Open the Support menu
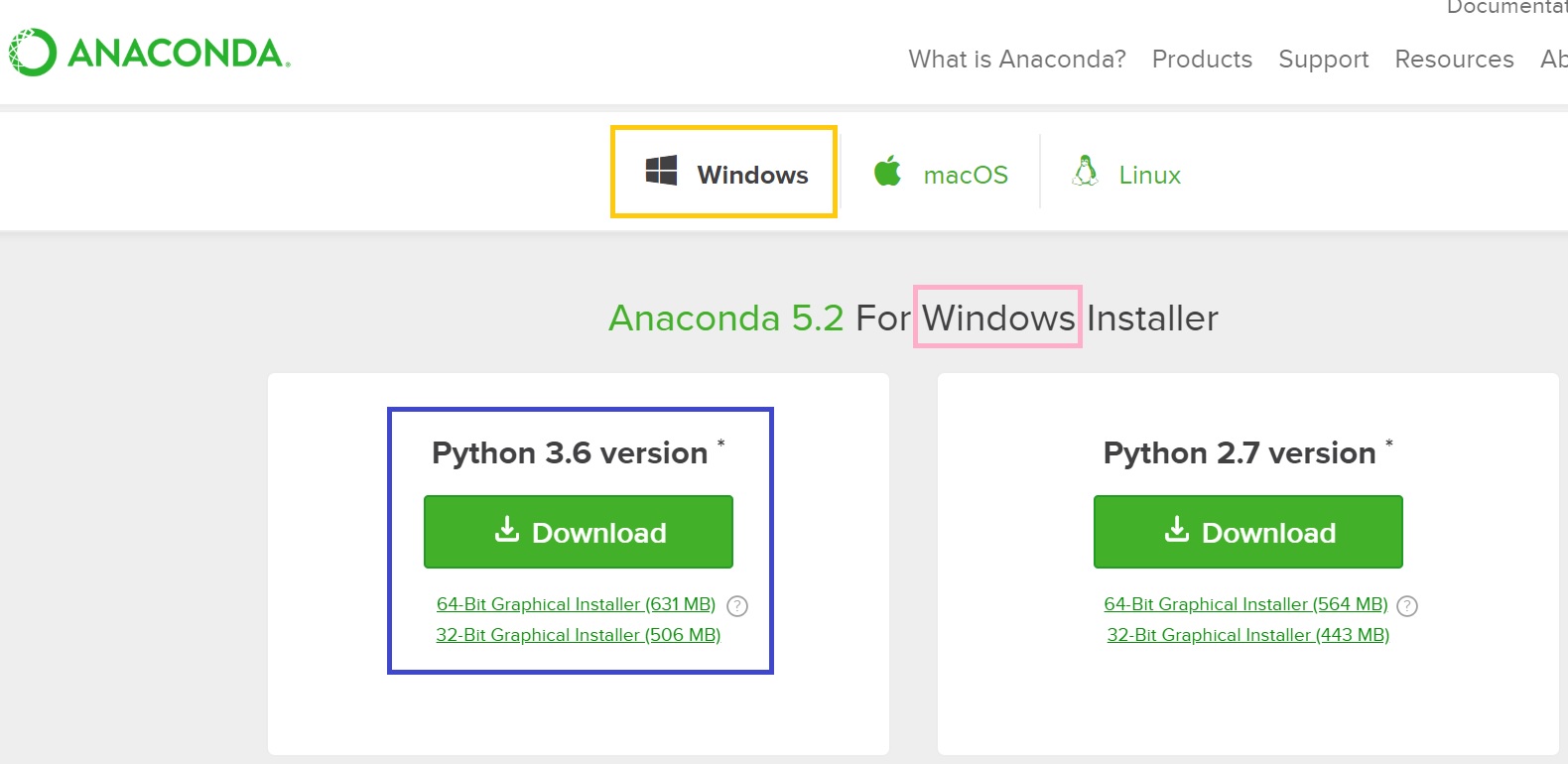The width and height of the screenshot is (1568, 764). (1324, 60)
